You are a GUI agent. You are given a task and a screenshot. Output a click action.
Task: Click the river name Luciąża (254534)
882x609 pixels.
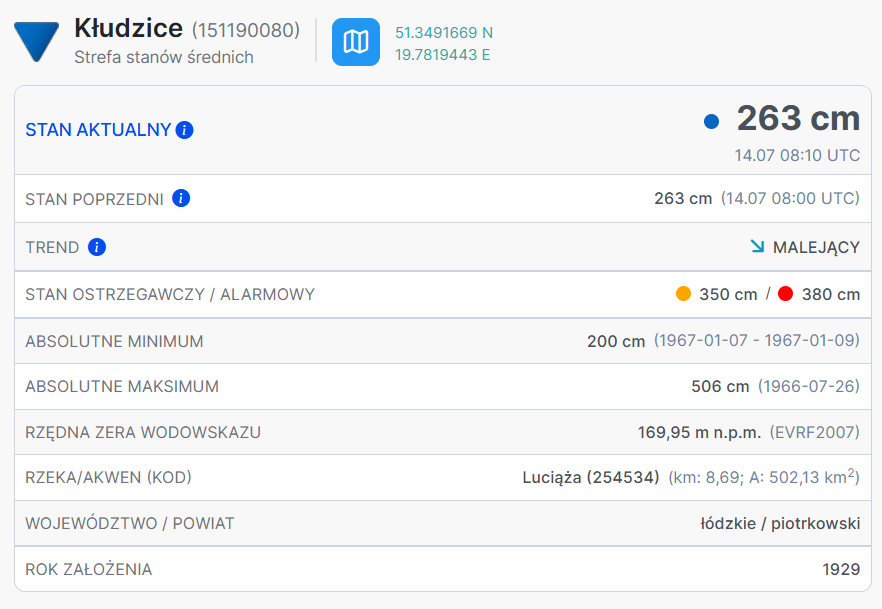(590, 478)
